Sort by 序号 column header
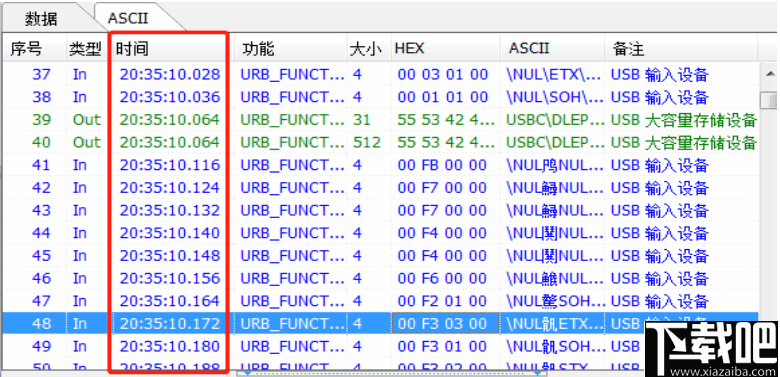780x377 pixels. pyautogui.click(x=26, y=49)
